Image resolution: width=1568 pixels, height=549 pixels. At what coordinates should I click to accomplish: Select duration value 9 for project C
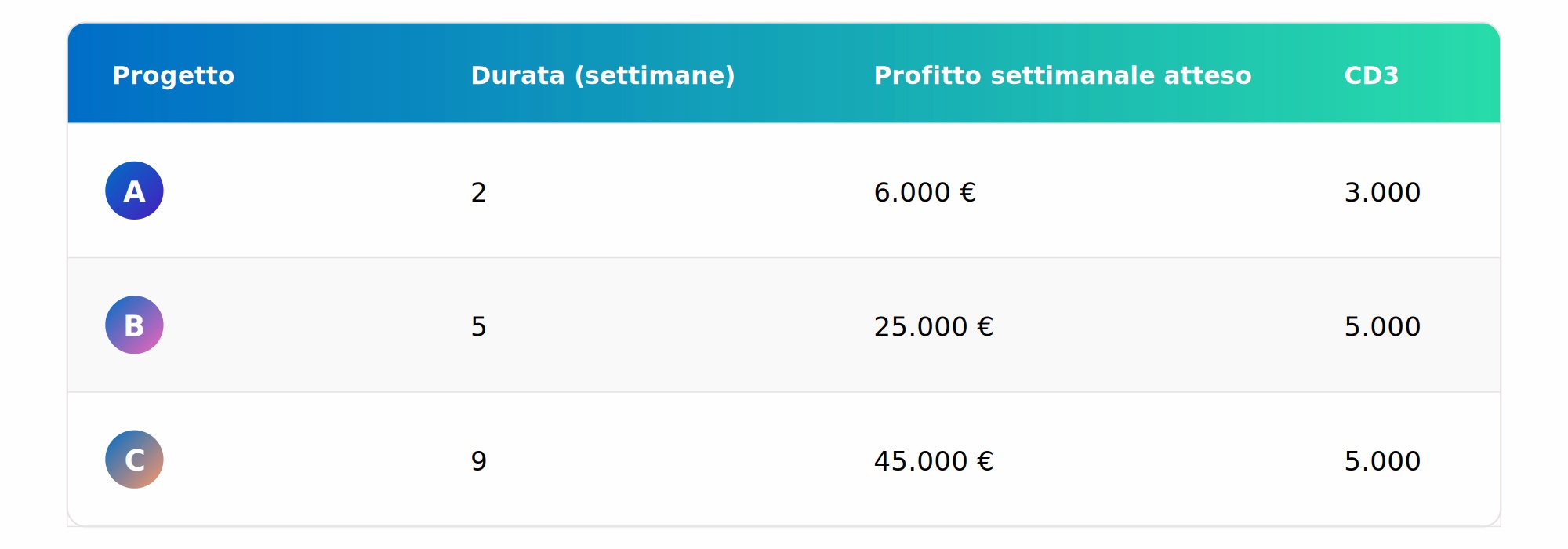click(x=478, y=461)
